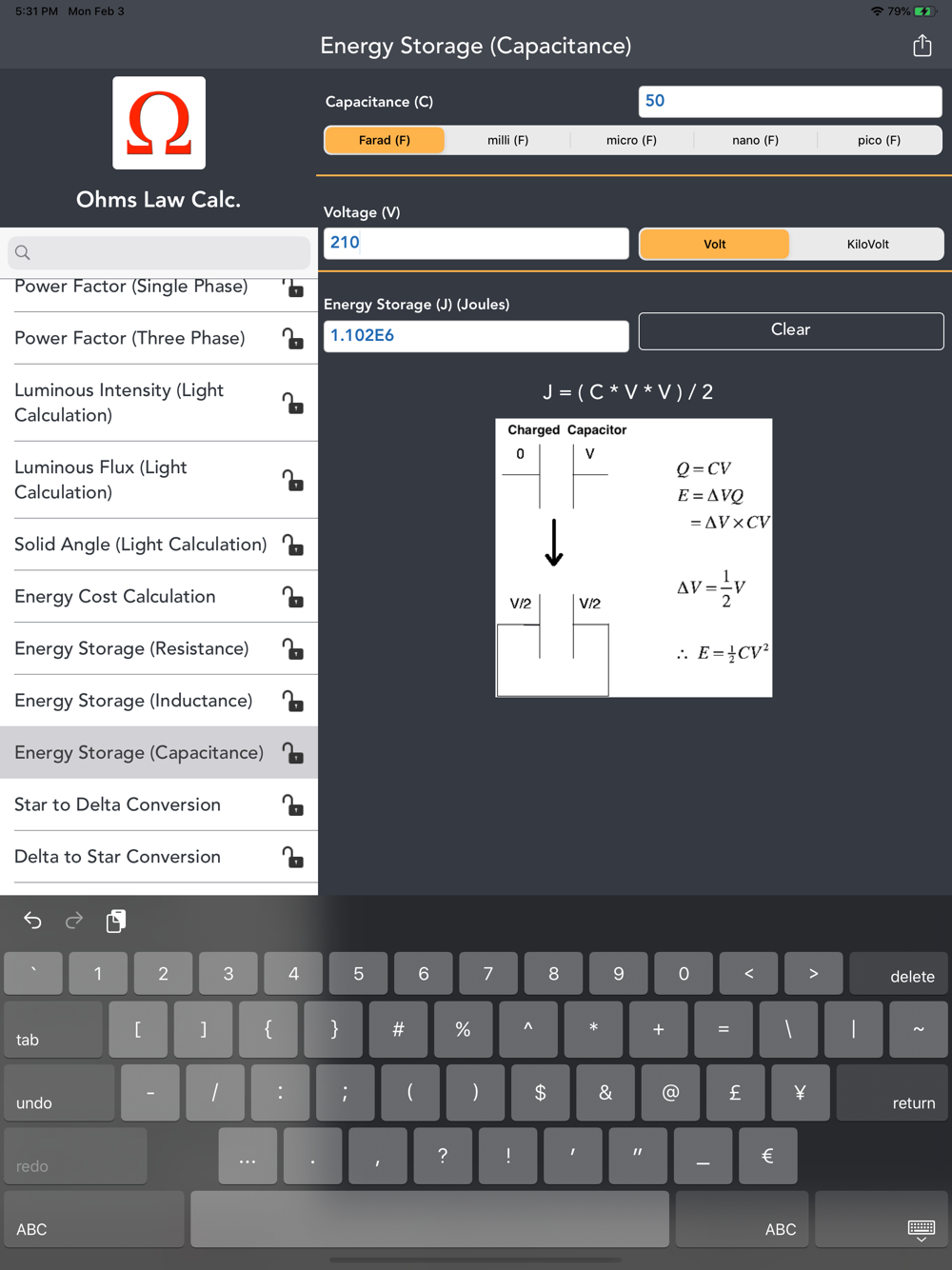
Task: Tap the Charged Capacitor formula diagram
Action: [634, 558]
